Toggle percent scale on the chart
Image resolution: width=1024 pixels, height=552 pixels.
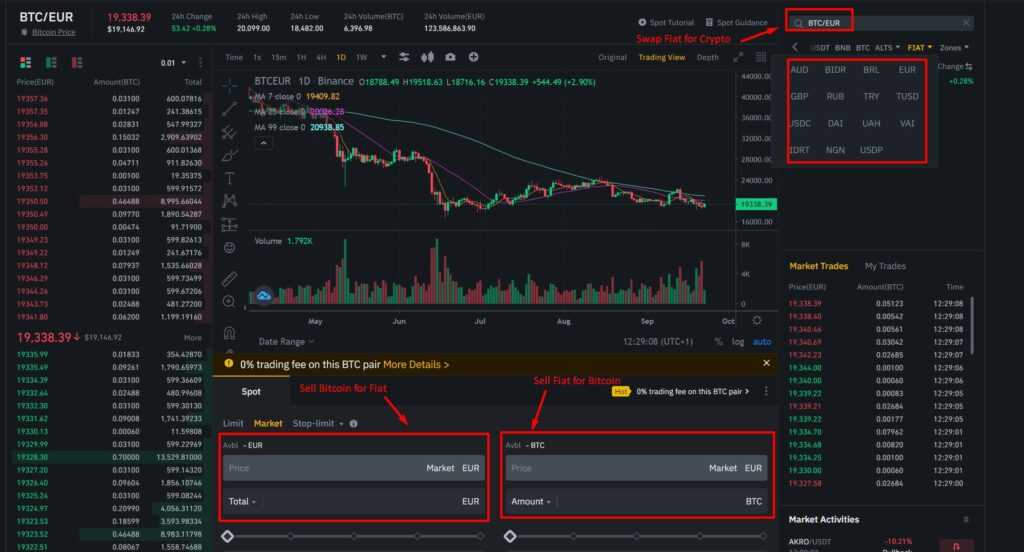click(718, 341)
